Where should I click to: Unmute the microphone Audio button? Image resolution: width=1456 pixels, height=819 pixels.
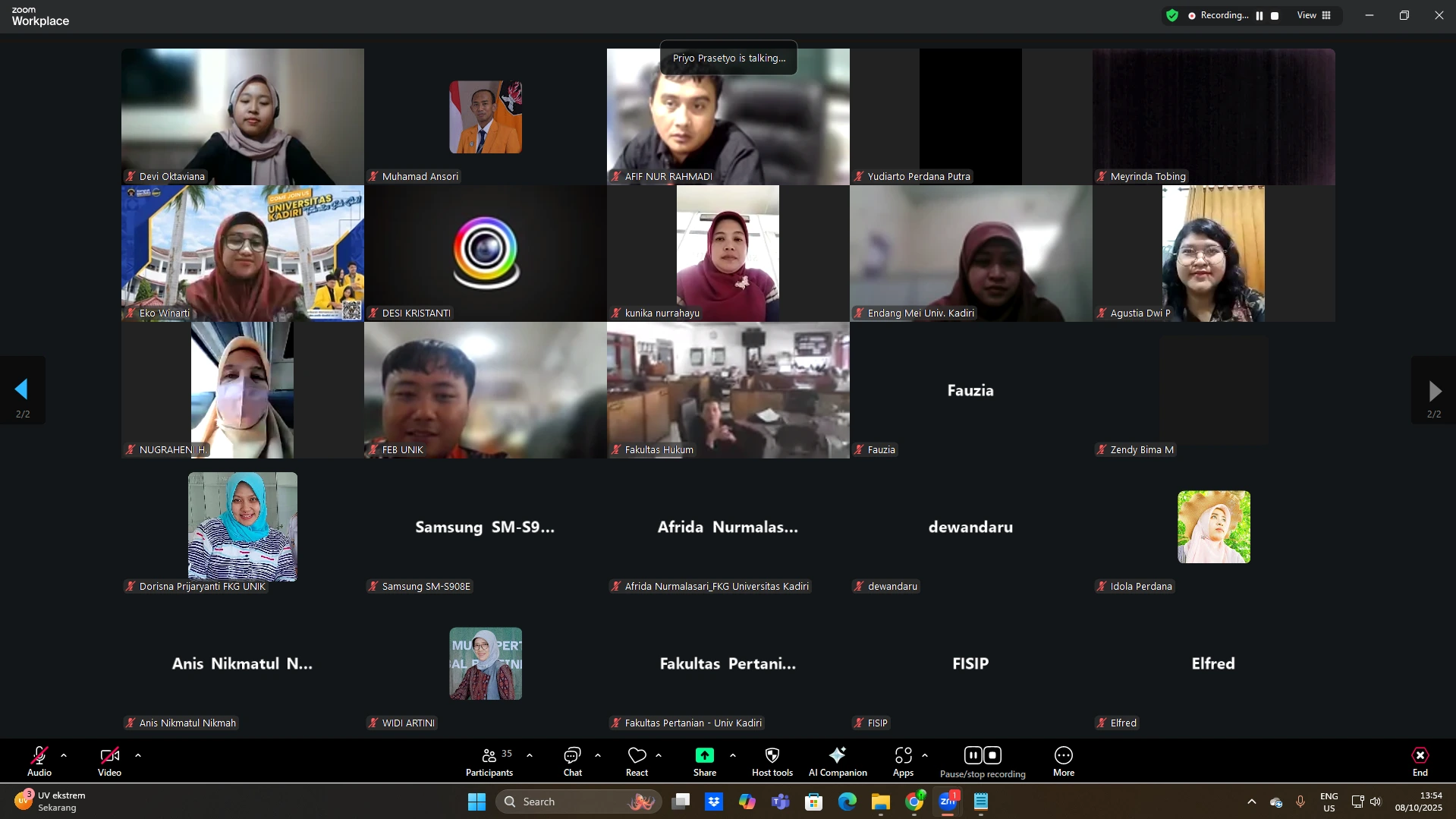pyautogui.click(x=39, y=761)
